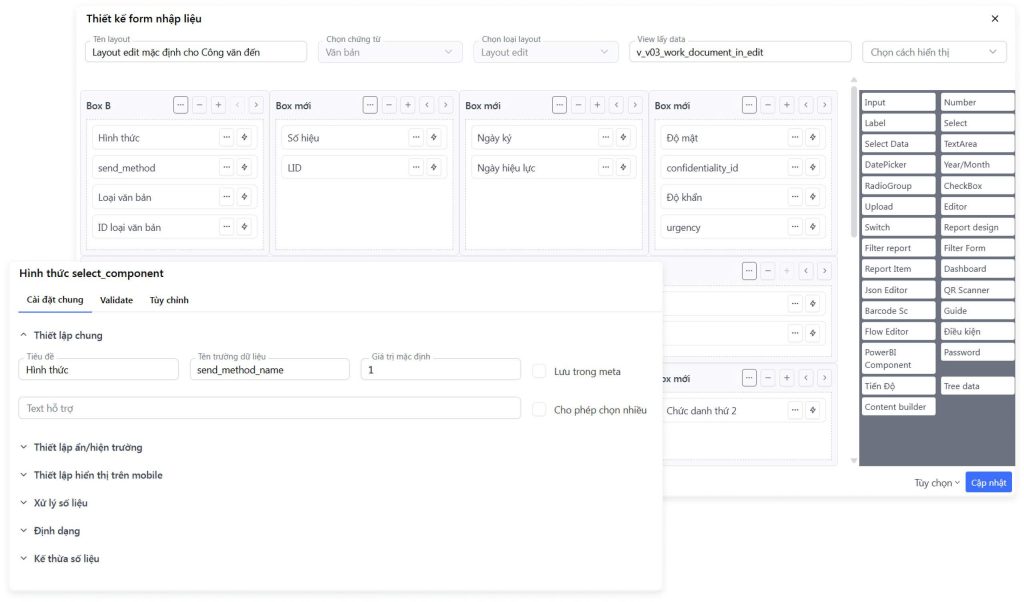Viewport: 1024px width, 602px height.
Task: Close the Thiết kế form nhập liệu dialog
Action: click(994, 19)
